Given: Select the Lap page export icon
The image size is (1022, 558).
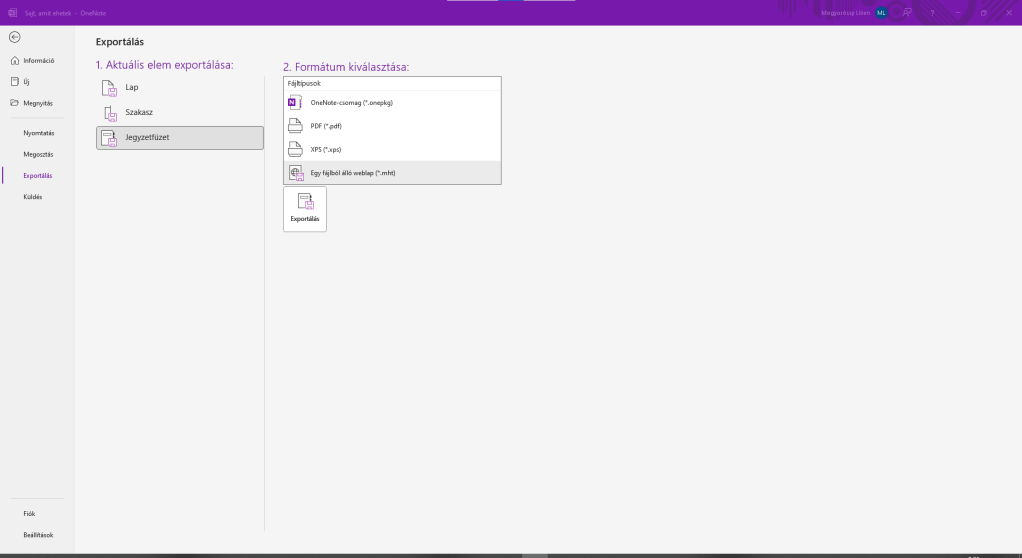Looking at the screenshot, I should click(x=110, y=88).
